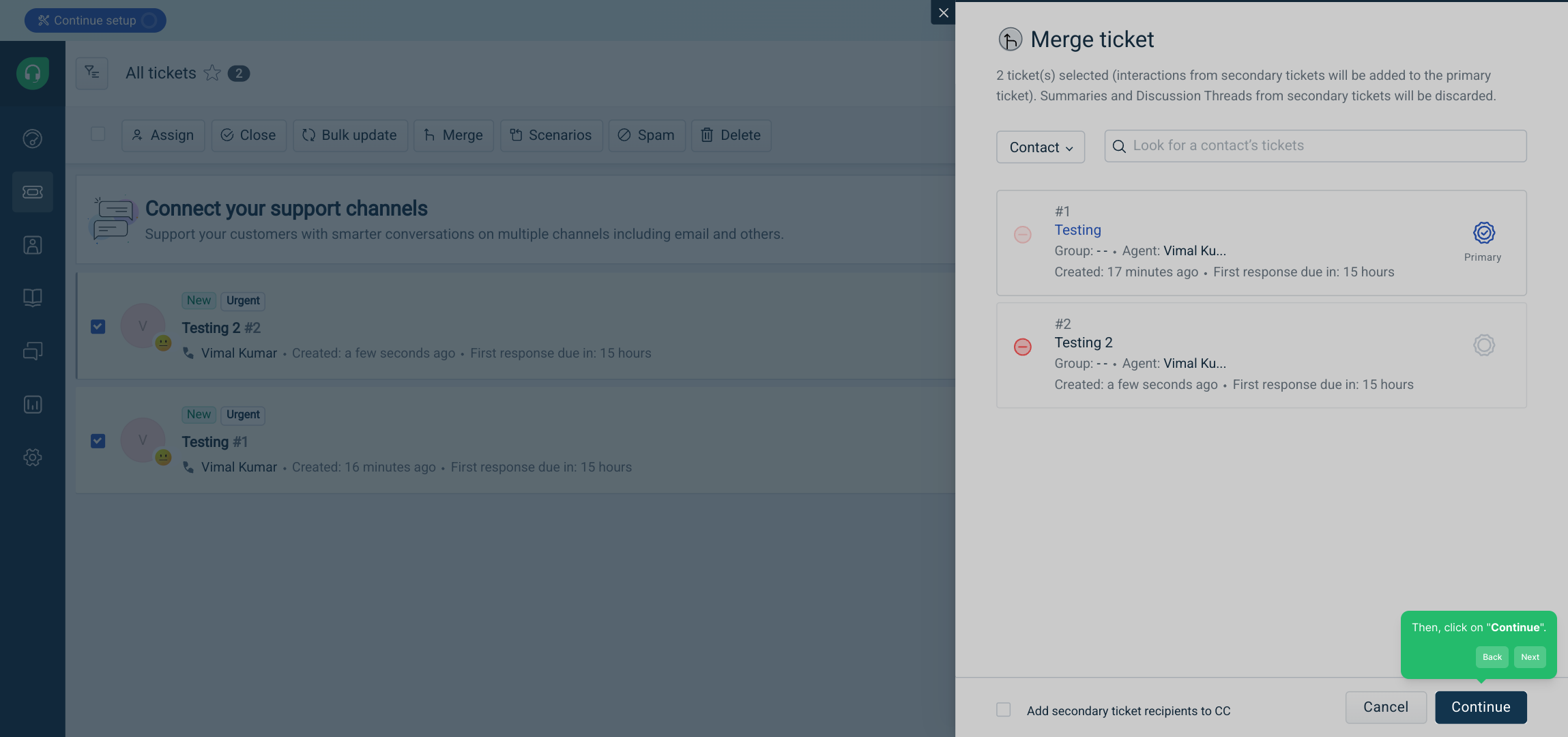Open the dashboard gauge sidebar icon
Viewport: 1568px width, 737px height.
pyautogui.click(x=33, y=139)
